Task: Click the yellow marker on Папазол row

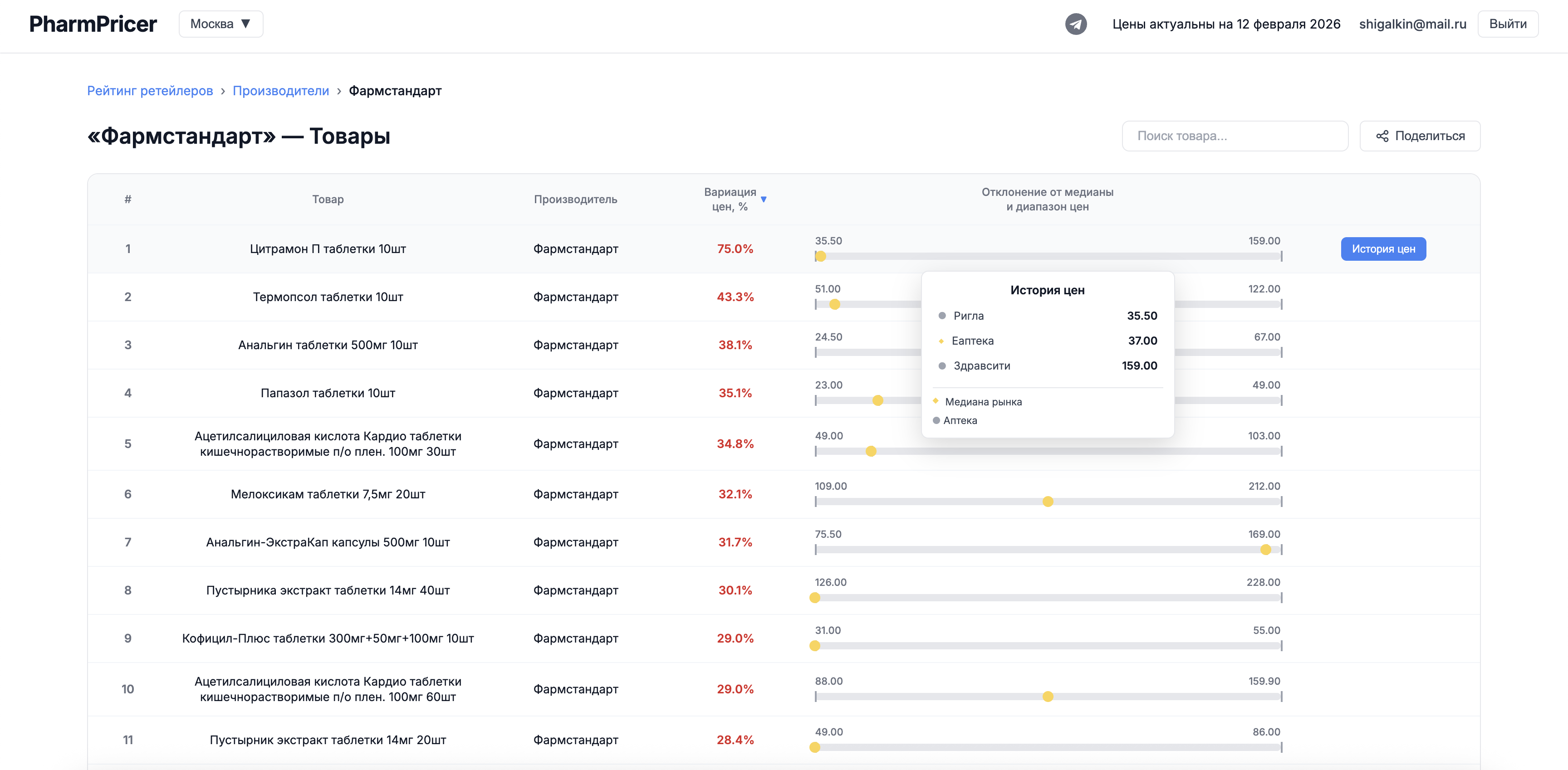Action: click(x=878, y=400)
